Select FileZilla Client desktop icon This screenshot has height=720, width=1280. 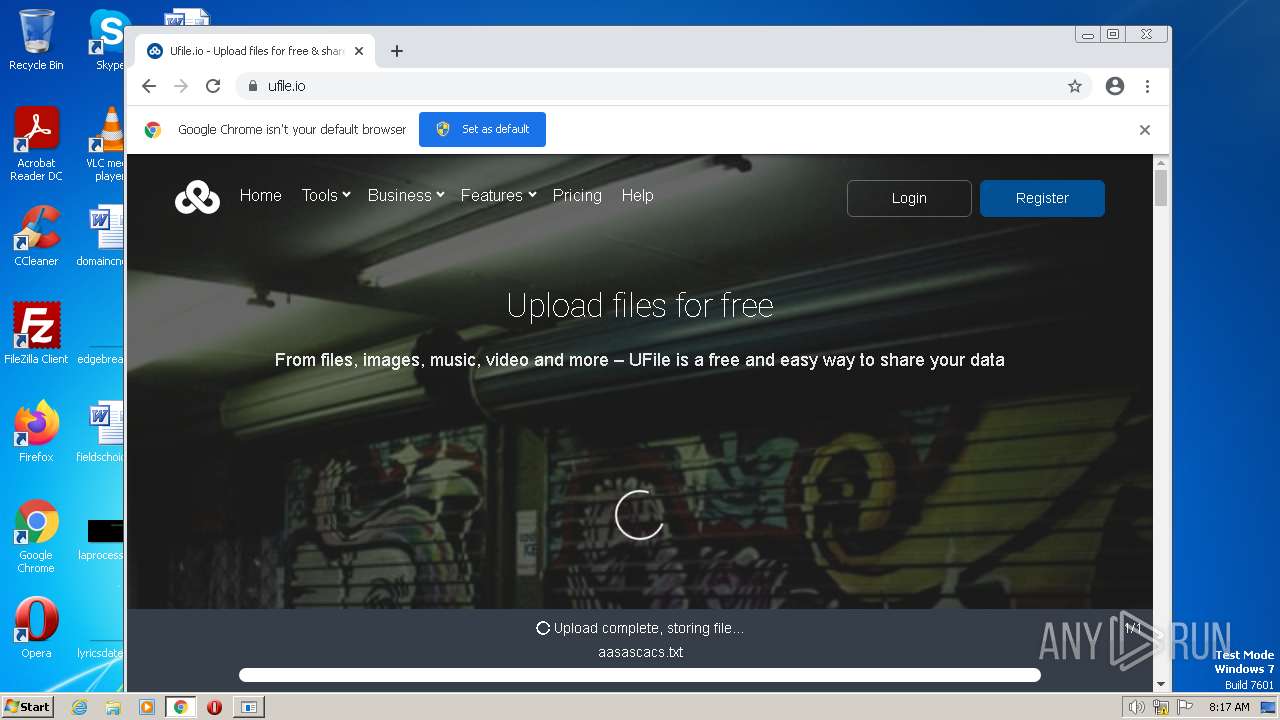[x=36, y=333]
